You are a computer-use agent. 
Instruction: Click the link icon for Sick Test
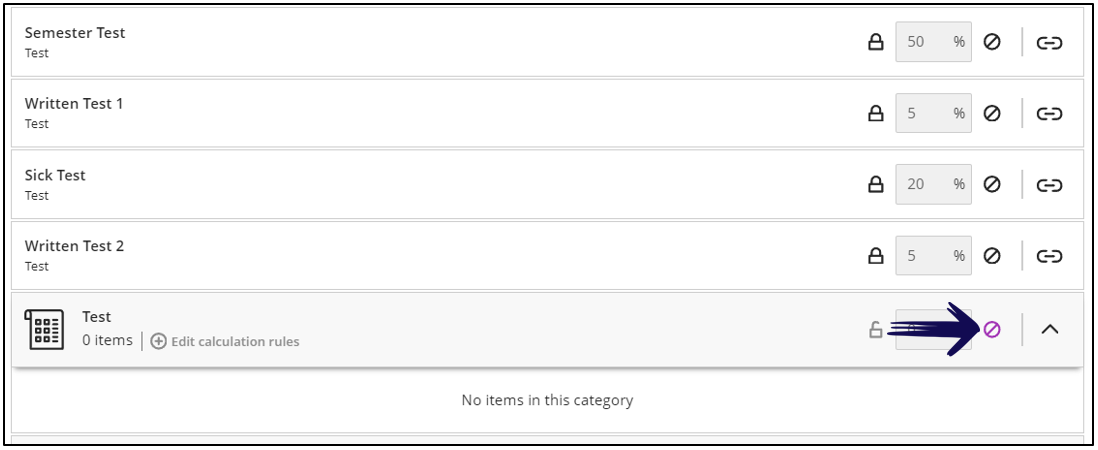1049,185
